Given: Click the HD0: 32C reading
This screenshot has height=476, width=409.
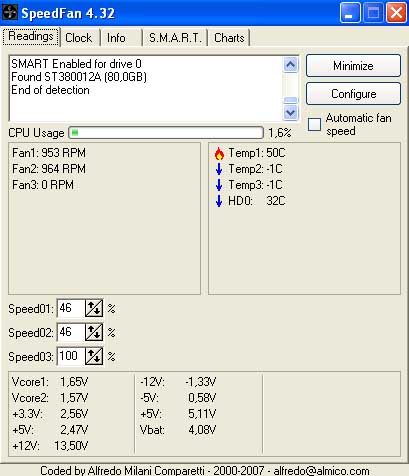Looking at the screenshot, I should [x=257, y=201].
